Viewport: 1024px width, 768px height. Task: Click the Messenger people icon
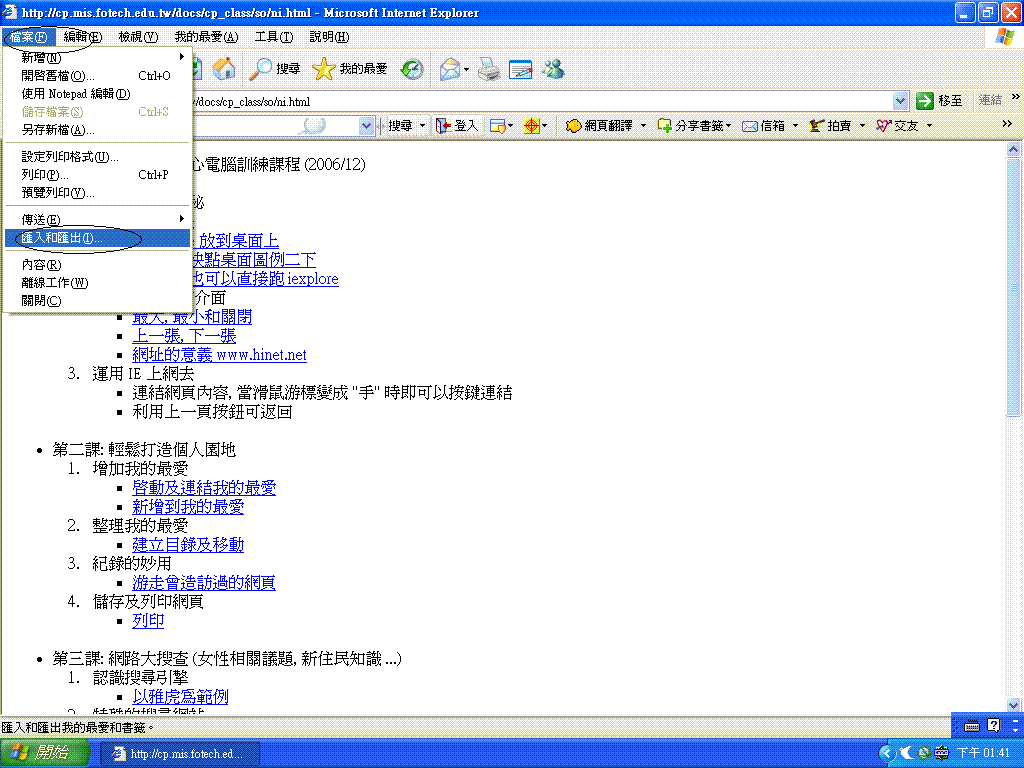[553, 69]
